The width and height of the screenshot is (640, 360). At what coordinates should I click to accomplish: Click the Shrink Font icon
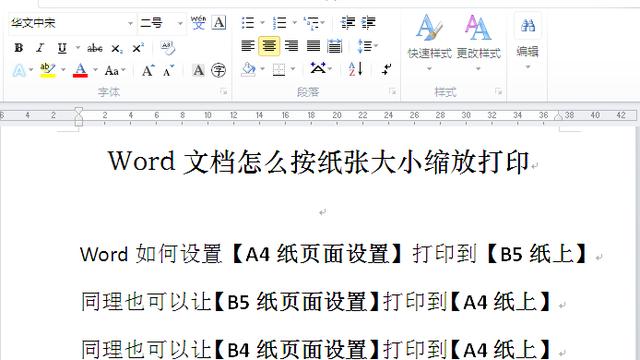[x=168, y=71]
